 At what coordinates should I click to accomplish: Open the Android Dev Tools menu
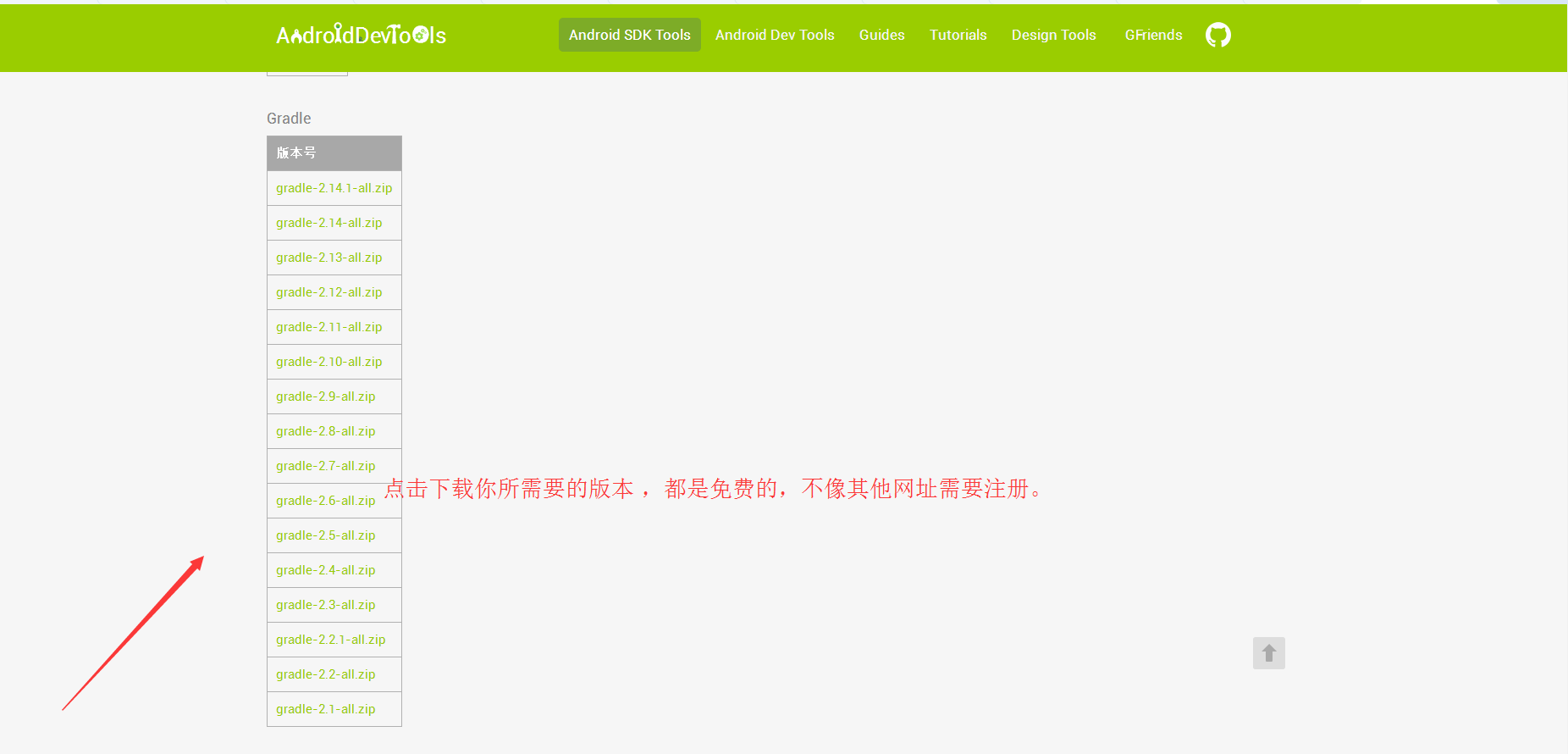click(x=775, y=35)
